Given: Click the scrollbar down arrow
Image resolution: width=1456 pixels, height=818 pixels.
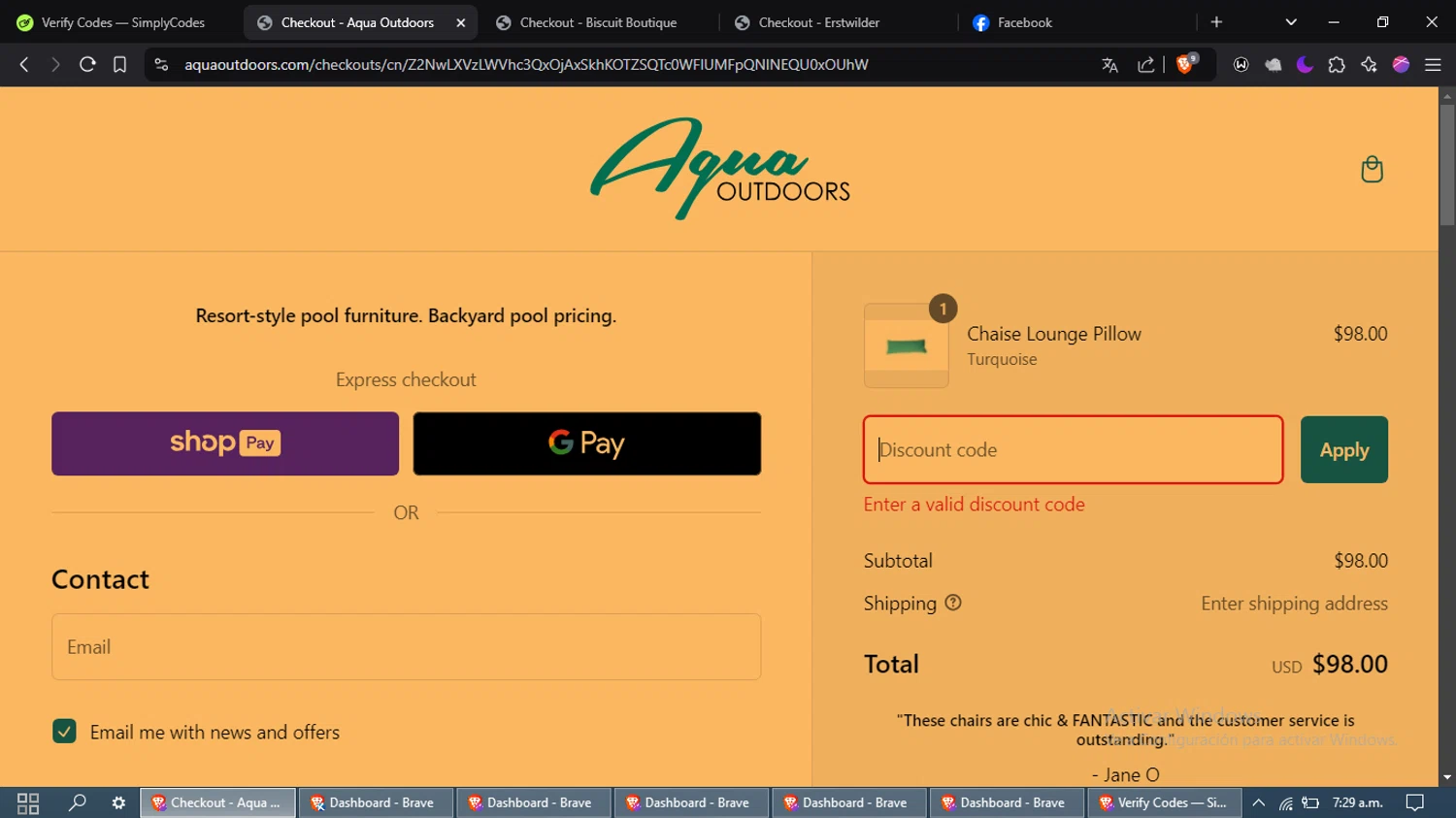Looking at the screenshot, I should [x=1447, y=777].
